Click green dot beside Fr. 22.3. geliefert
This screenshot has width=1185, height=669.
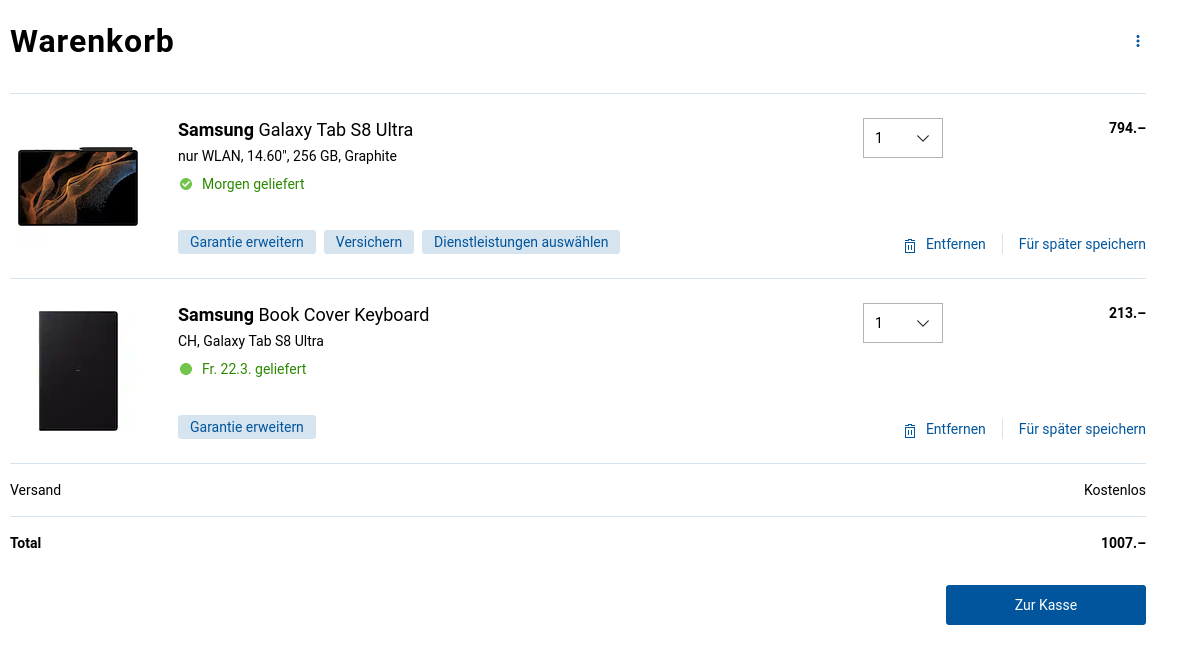[x=186, y=369]
